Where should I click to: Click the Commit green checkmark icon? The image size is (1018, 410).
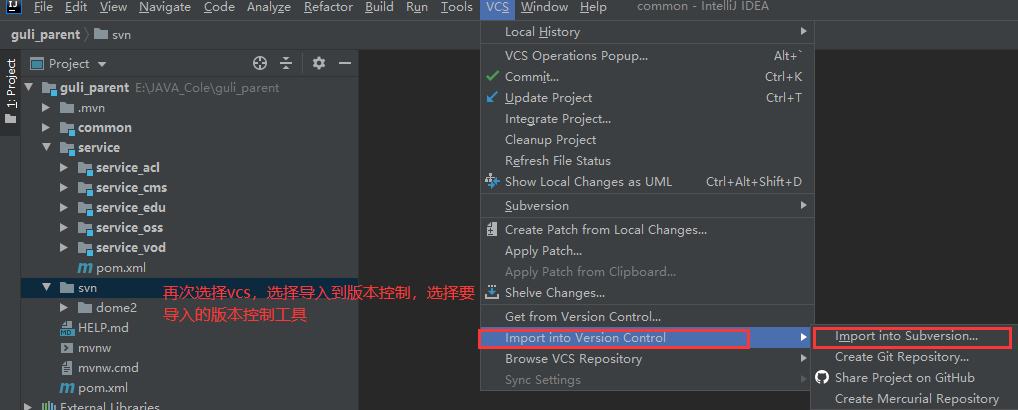pos(493,77)
